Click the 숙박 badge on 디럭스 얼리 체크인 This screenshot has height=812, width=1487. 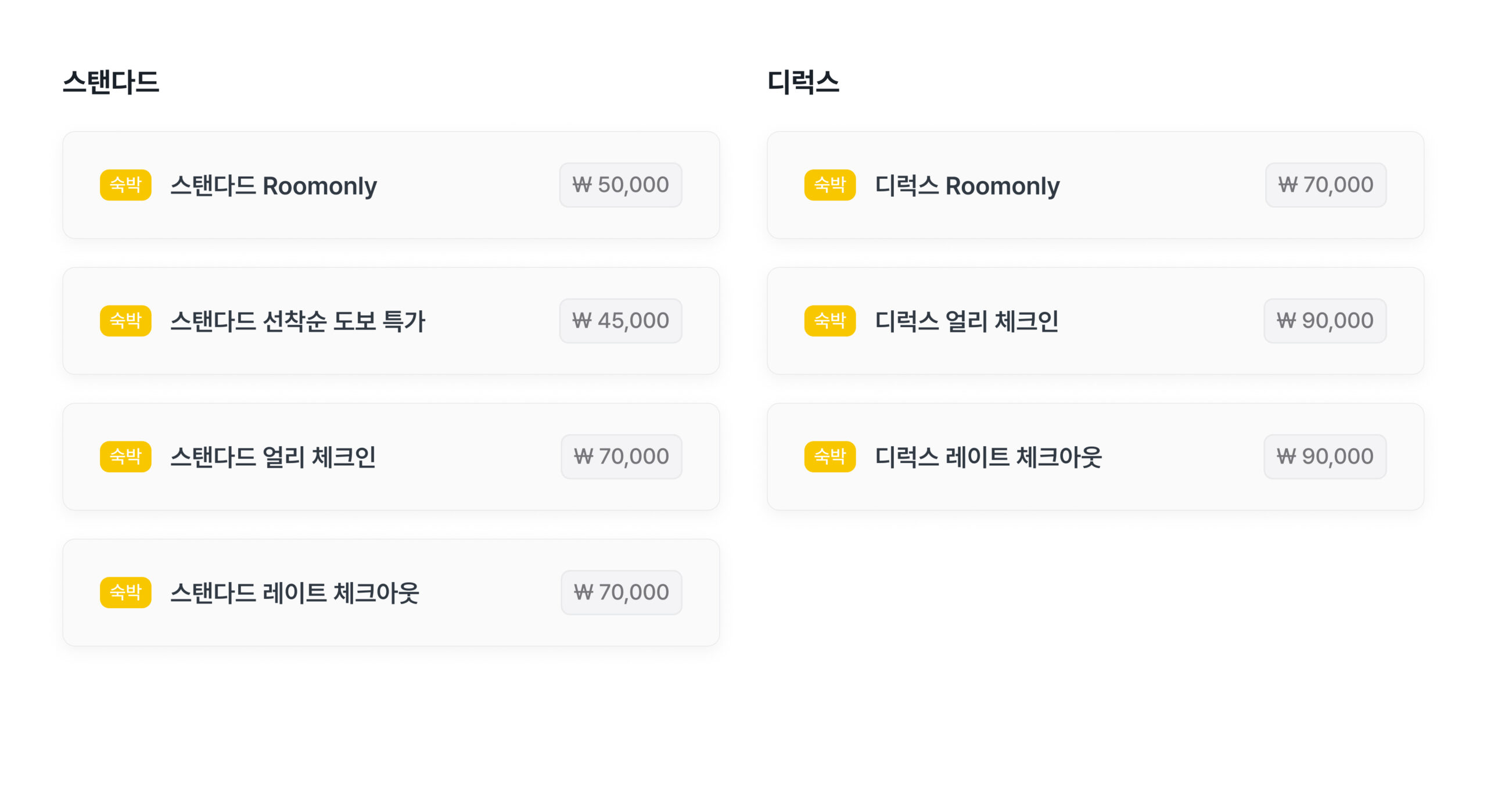tap(829, 321)
